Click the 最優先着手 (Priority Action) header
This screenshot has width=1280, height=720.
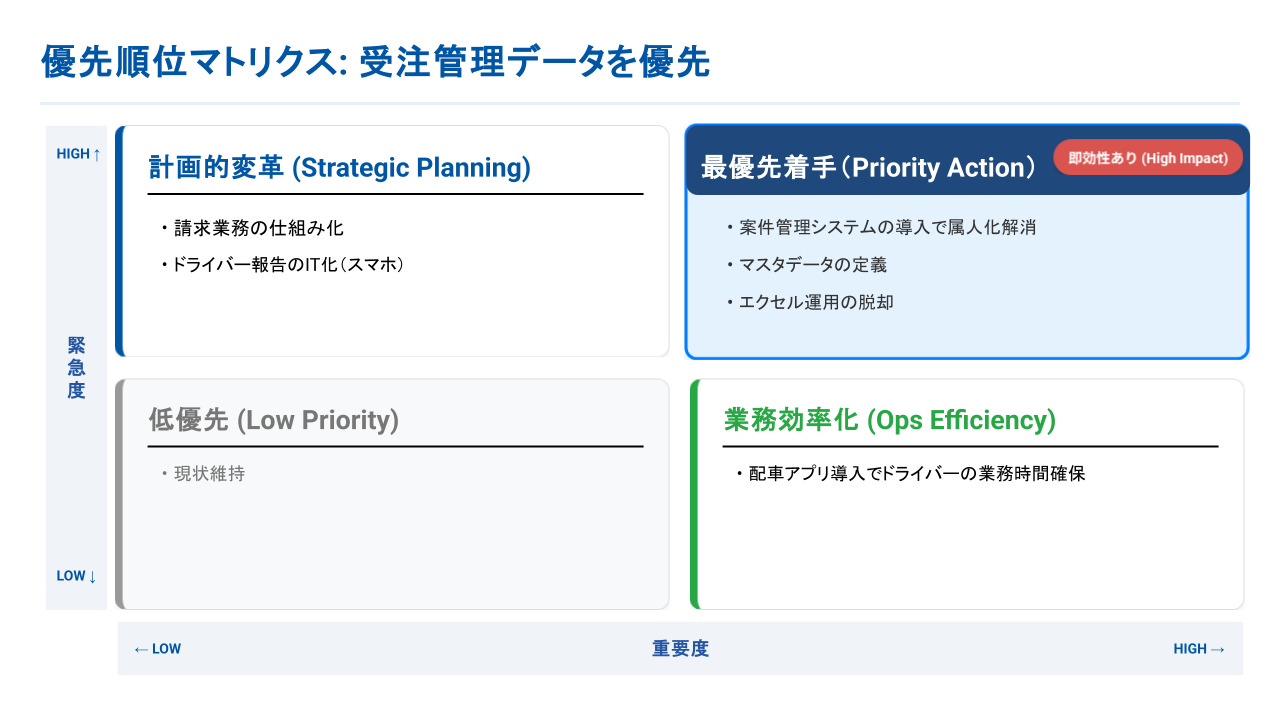coord(869,167)
